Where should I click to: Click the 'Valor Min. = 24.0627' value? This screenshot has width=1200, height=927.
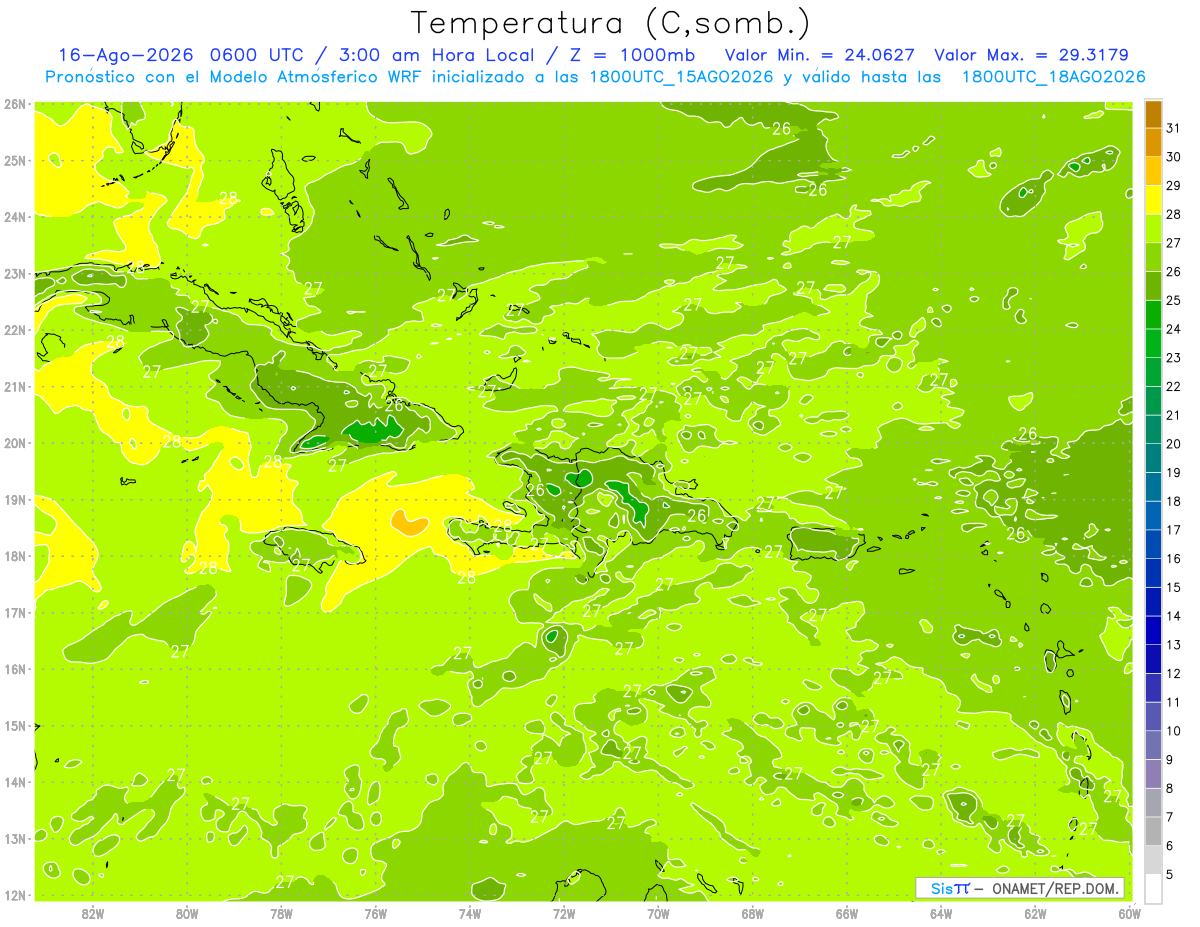click(x=822, y=55)
